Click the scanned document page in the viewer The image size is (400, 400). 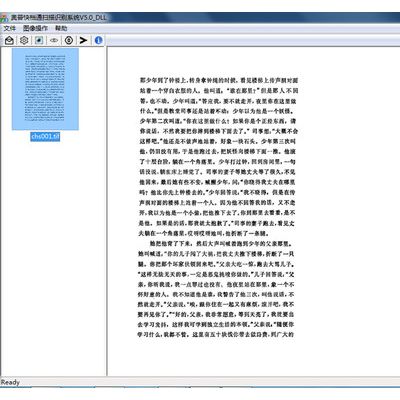tap(218, 207)
